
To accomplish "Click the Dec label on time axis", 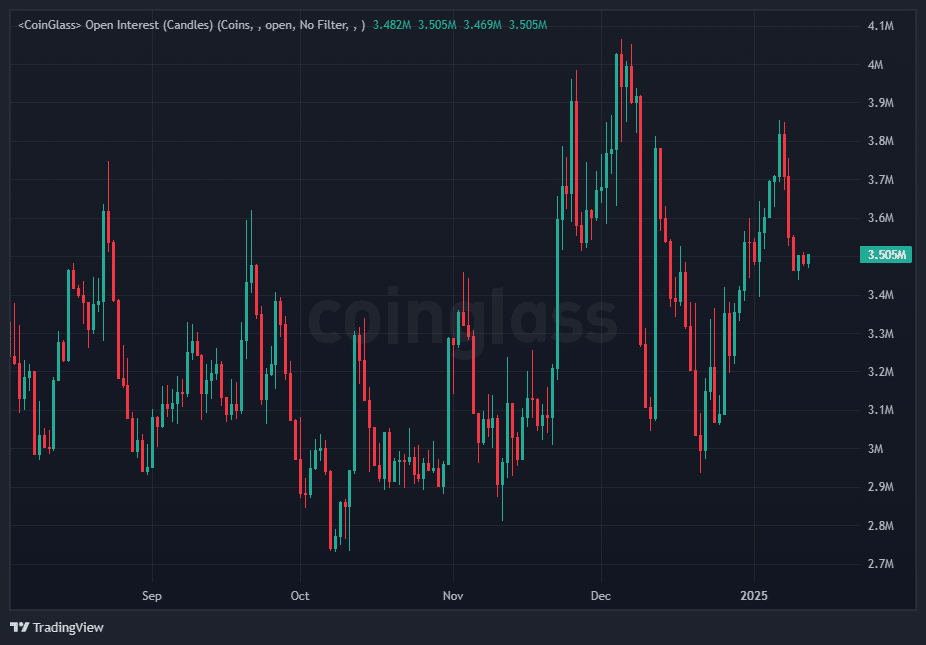I will pos(600,596).
